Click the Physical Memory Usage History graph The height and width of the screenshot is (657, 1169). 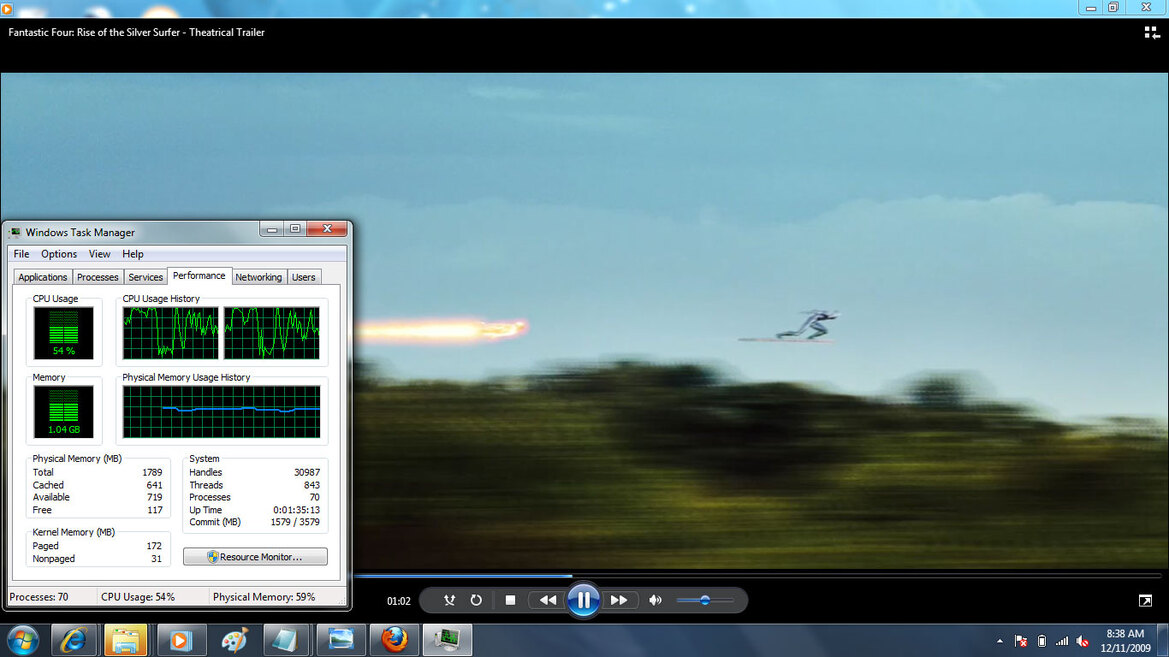click(x=221, y=412)
